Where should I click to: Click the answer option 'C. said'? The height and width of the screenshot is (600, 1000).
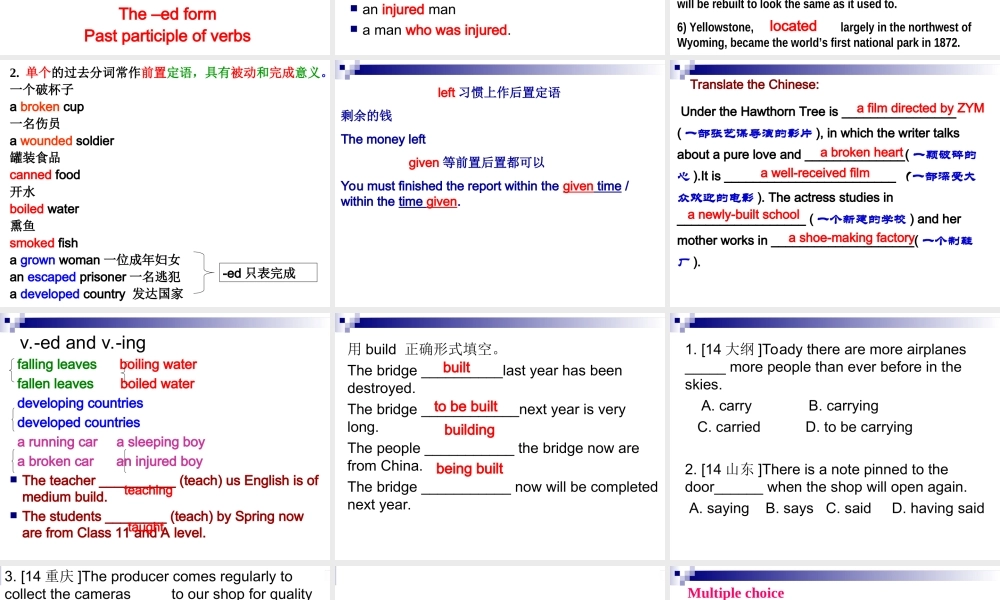[x=848, y=509]
